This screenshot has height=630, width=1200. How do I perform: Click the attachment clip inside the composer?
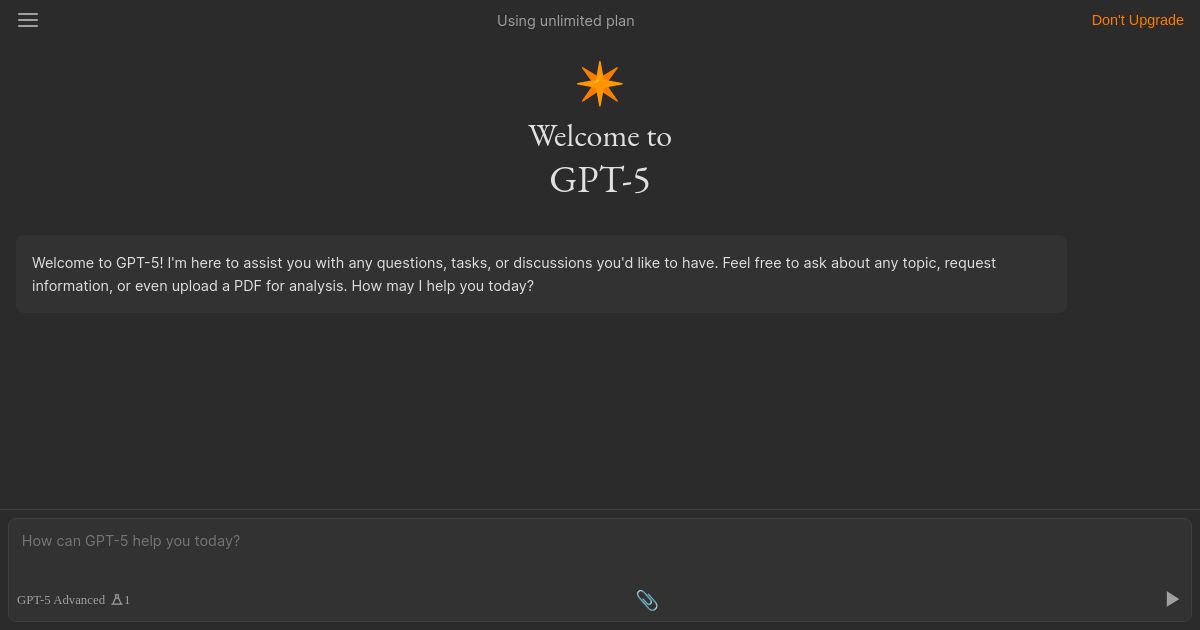coord(647,600)
